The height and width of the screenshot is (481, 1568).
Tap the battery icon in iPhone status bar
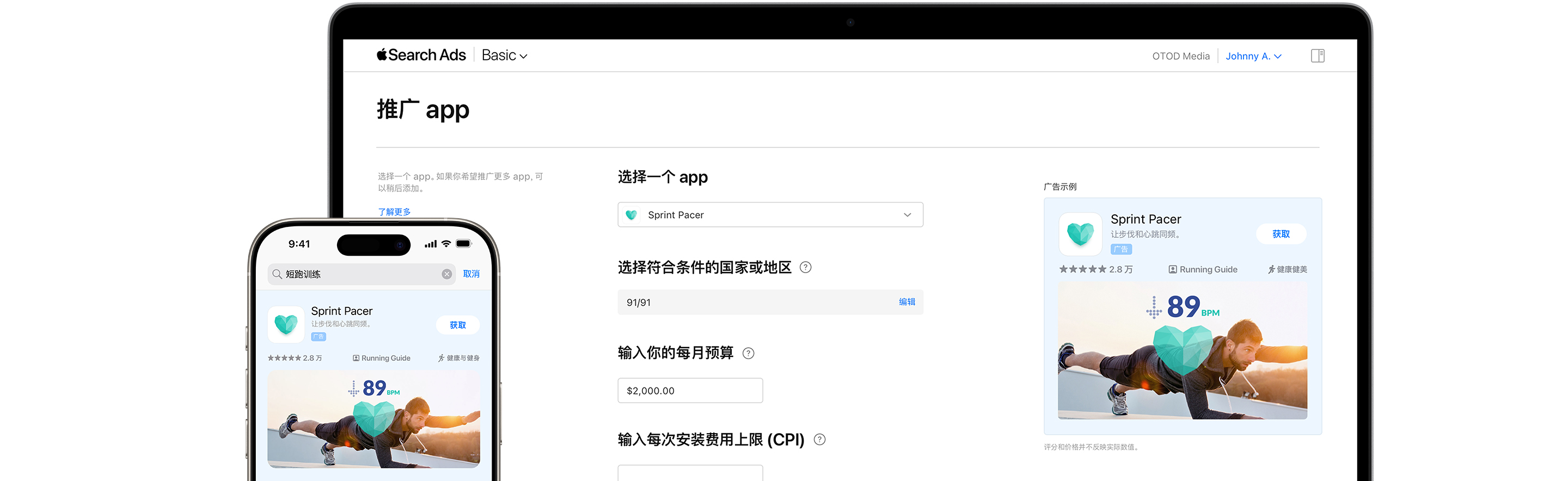coord(464,244)
